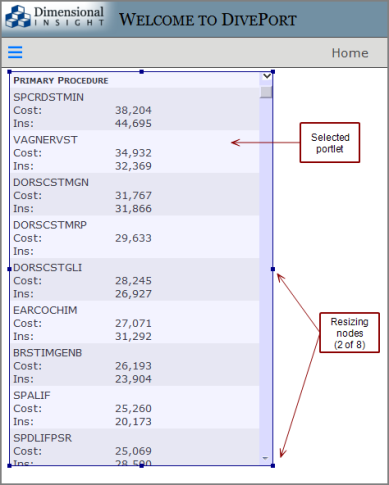Click the top-right corner resizing node

click(273, 72)
